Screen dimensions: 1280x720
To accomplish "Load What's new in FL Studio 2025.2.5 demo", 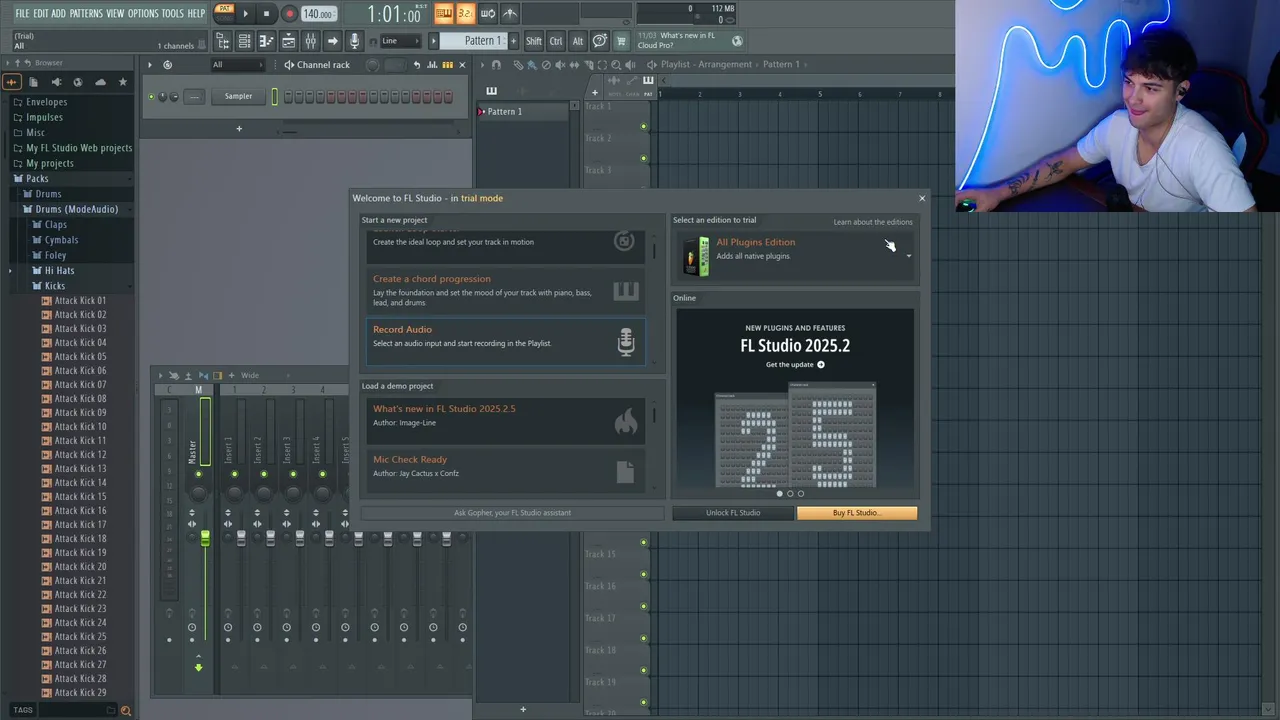I will 505,421.
